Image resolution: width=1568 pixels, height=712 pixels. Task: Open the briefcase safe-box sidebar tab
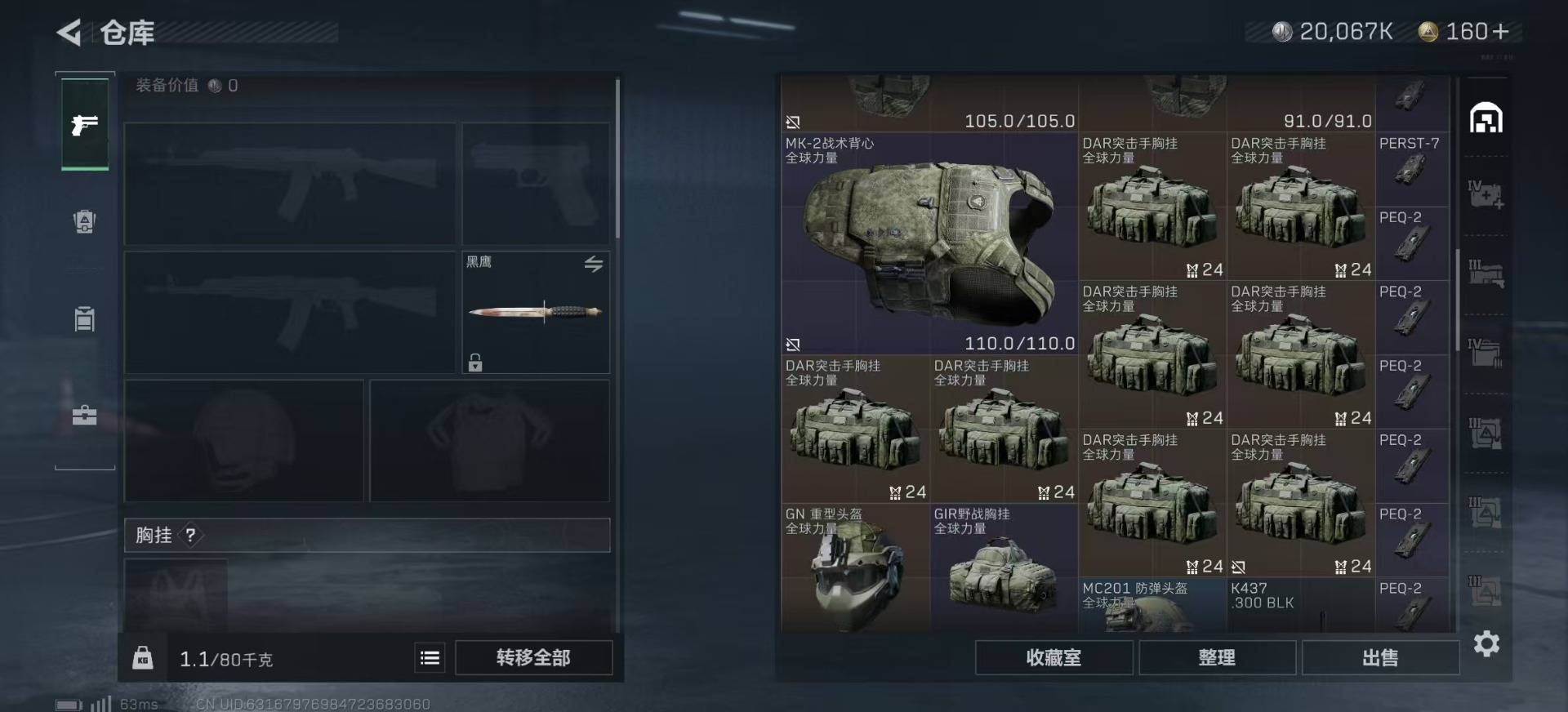pyautogui.click(x=84, y=415)
